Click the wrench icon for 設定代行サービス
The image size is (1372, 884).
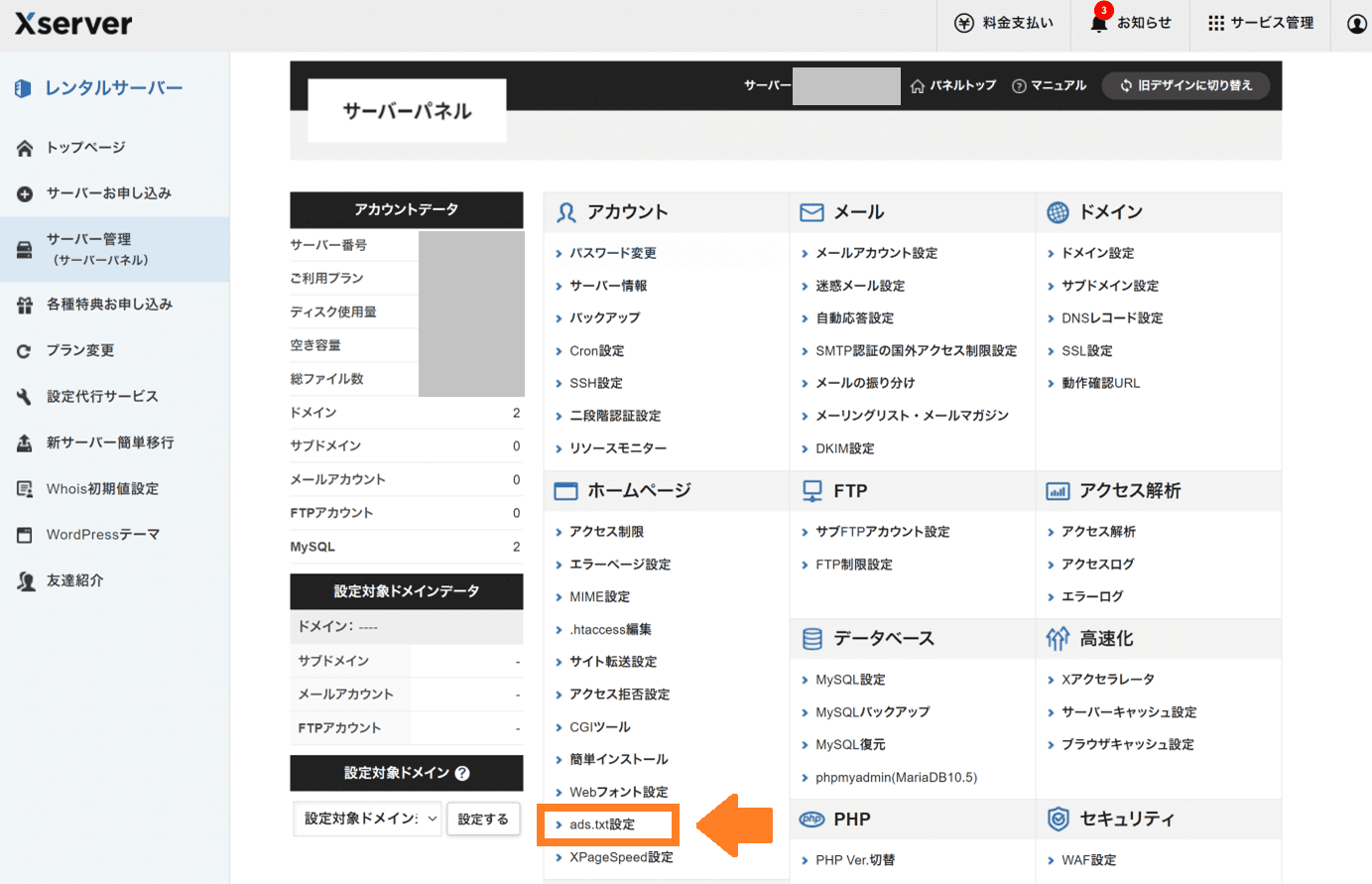[x=25, y=397]
